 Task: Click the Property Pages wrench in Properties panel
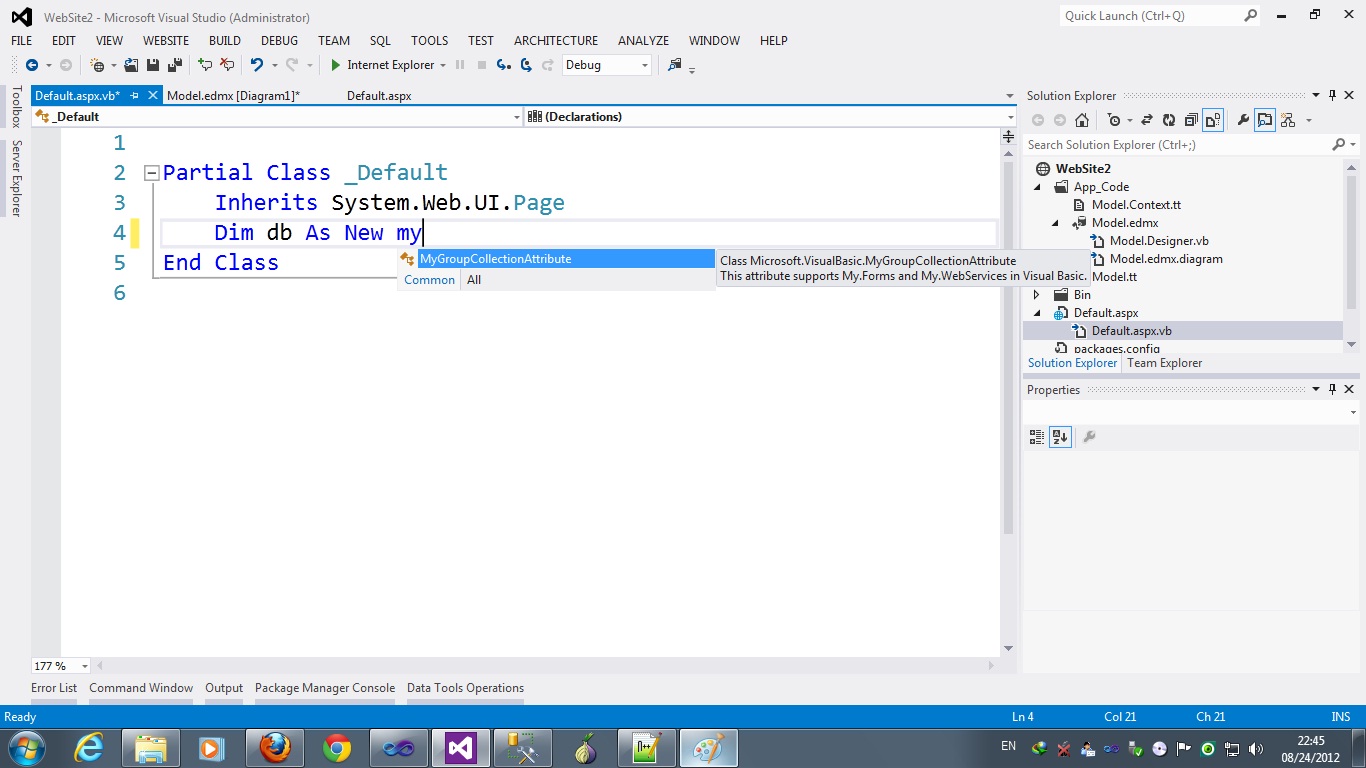pos(1089,437)
